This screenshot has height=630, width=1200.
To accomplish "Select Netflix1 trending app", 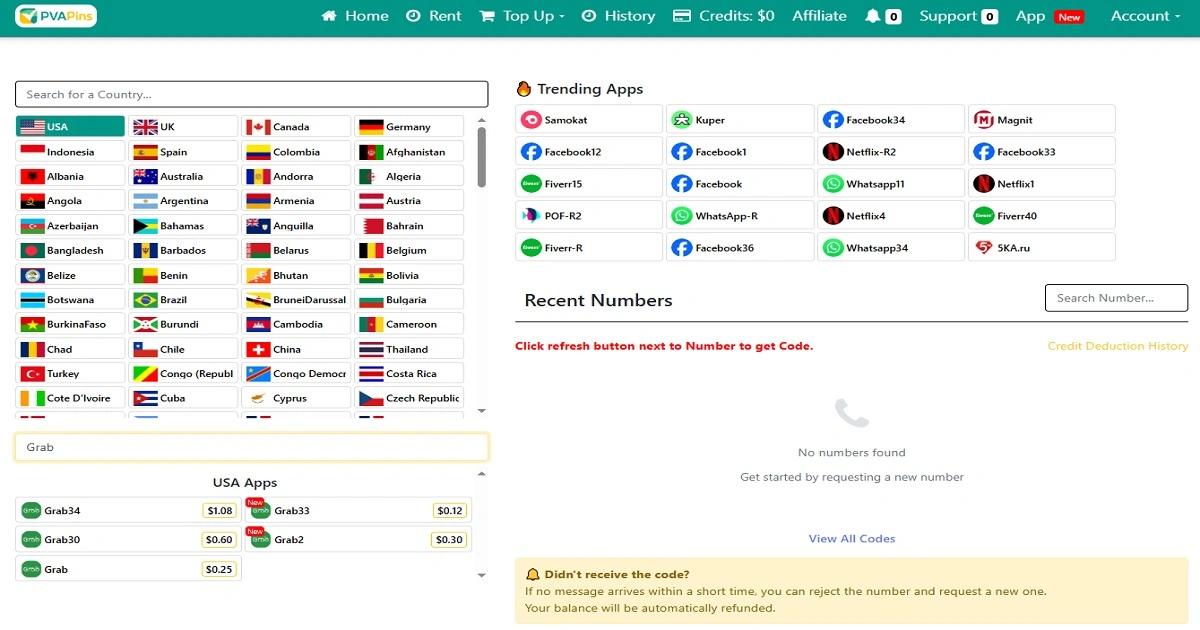I will [x=1042, y=183].
